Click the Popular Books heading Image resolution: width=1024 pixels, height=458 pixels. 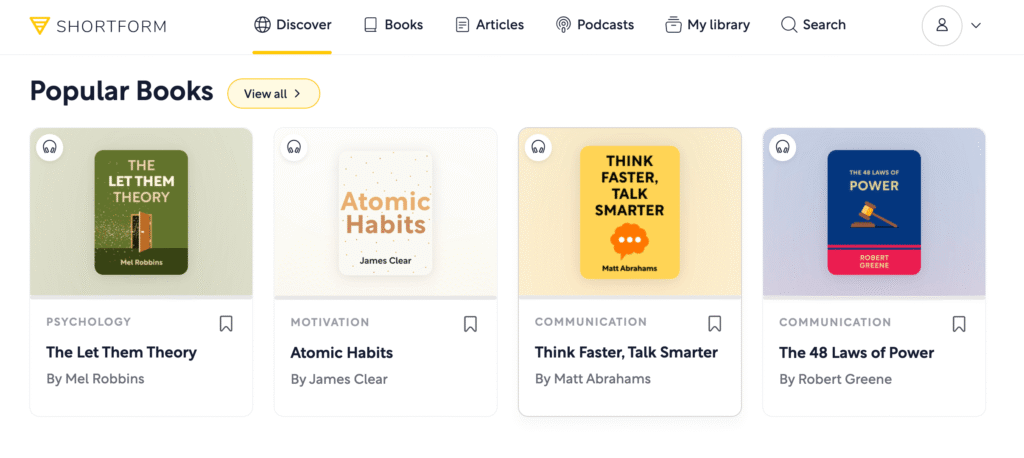click(x=121, y=91)
